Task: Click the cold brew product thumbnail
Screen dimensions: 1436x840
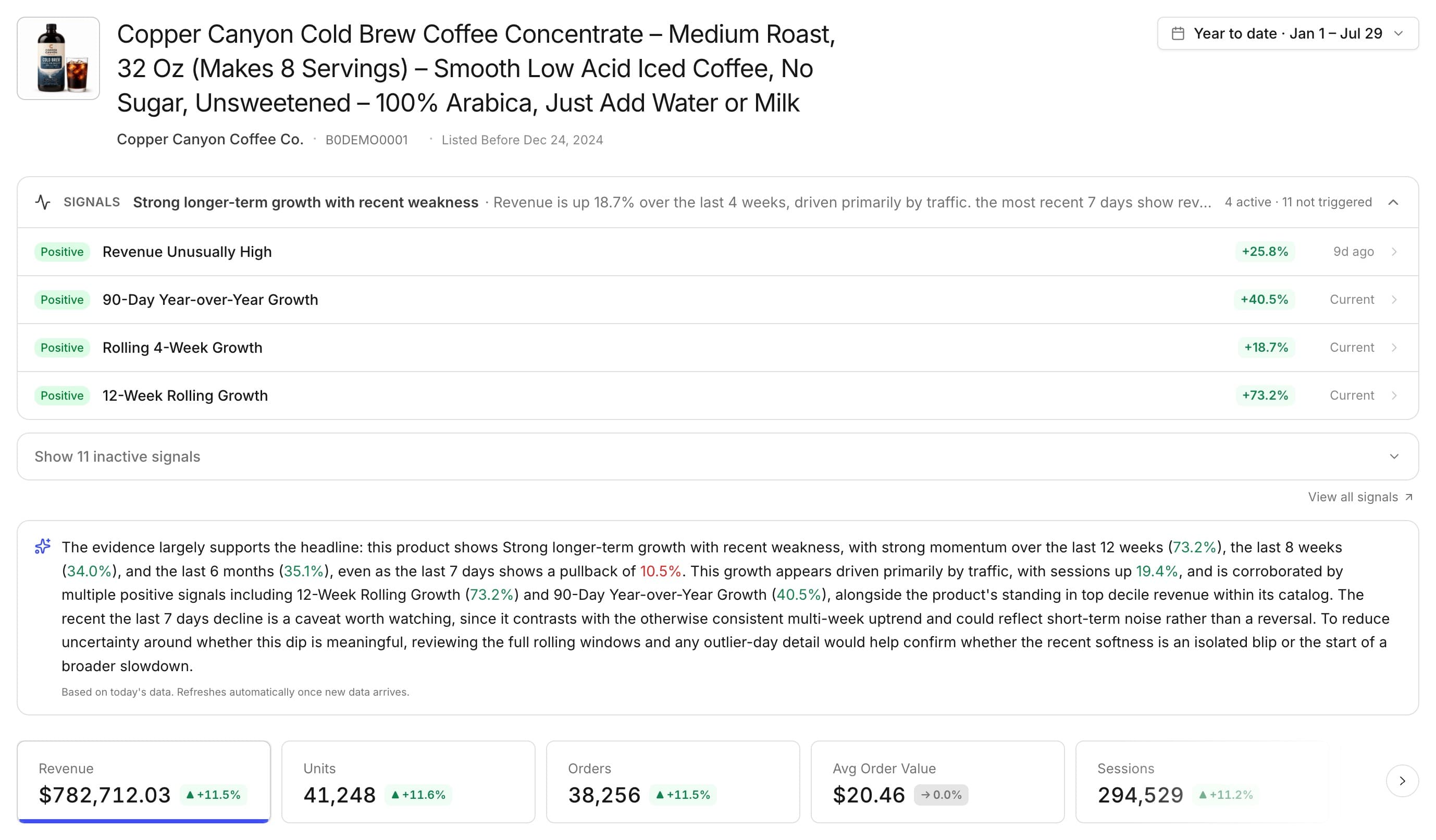Action: pos(59,59)
